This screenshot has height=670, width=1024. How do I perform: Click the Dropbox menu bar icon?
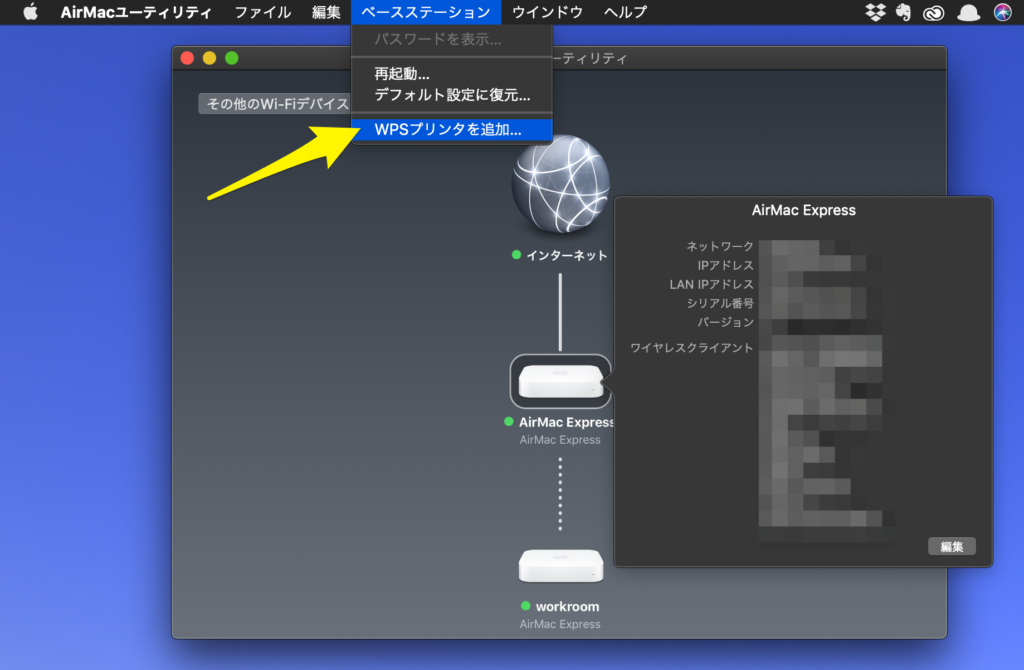(x=875, y=12)
